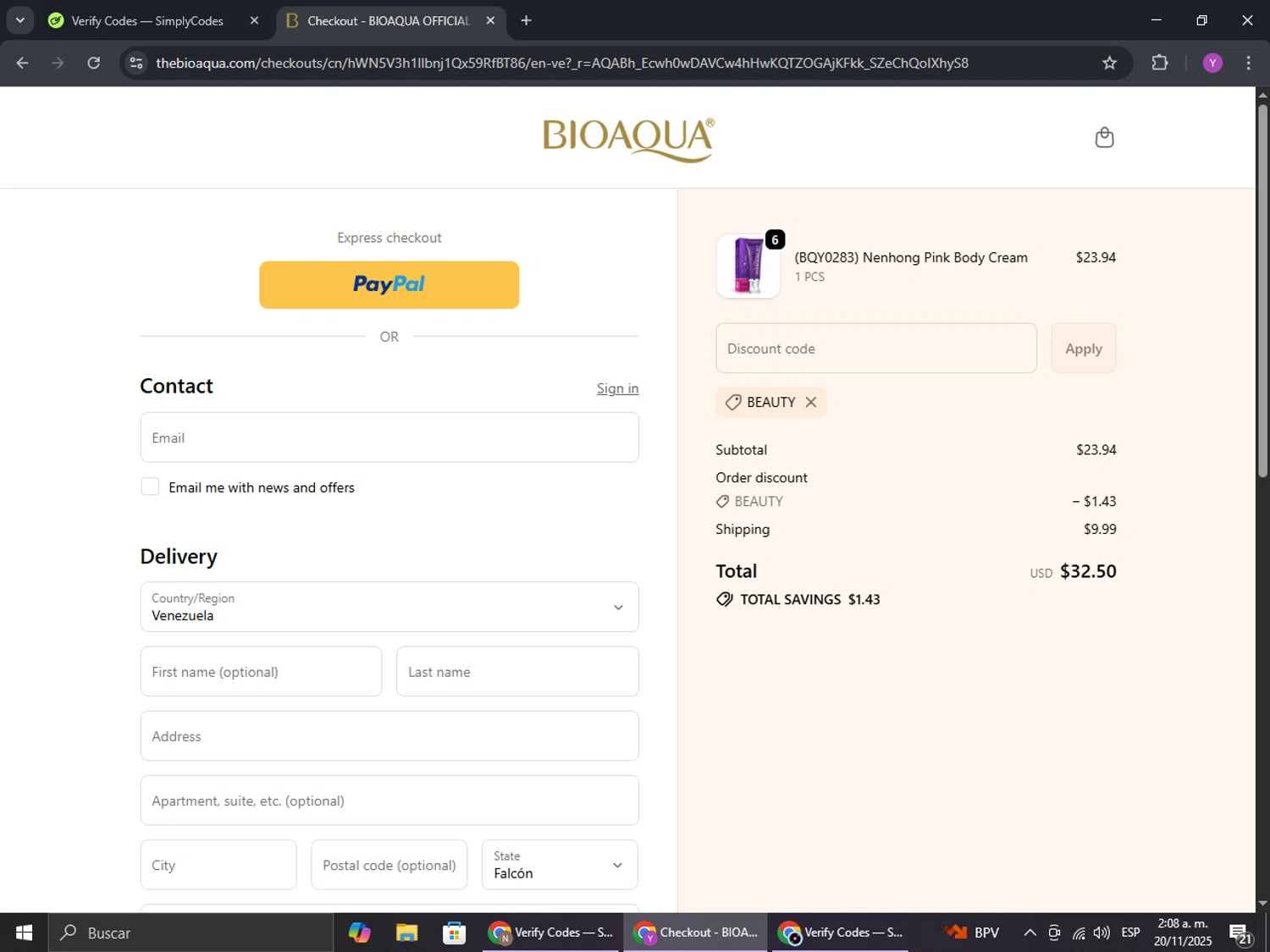This screenshot has height=952, width=1270.
Task: Bookmark this page with the star icon
Action: (1109, 63)
